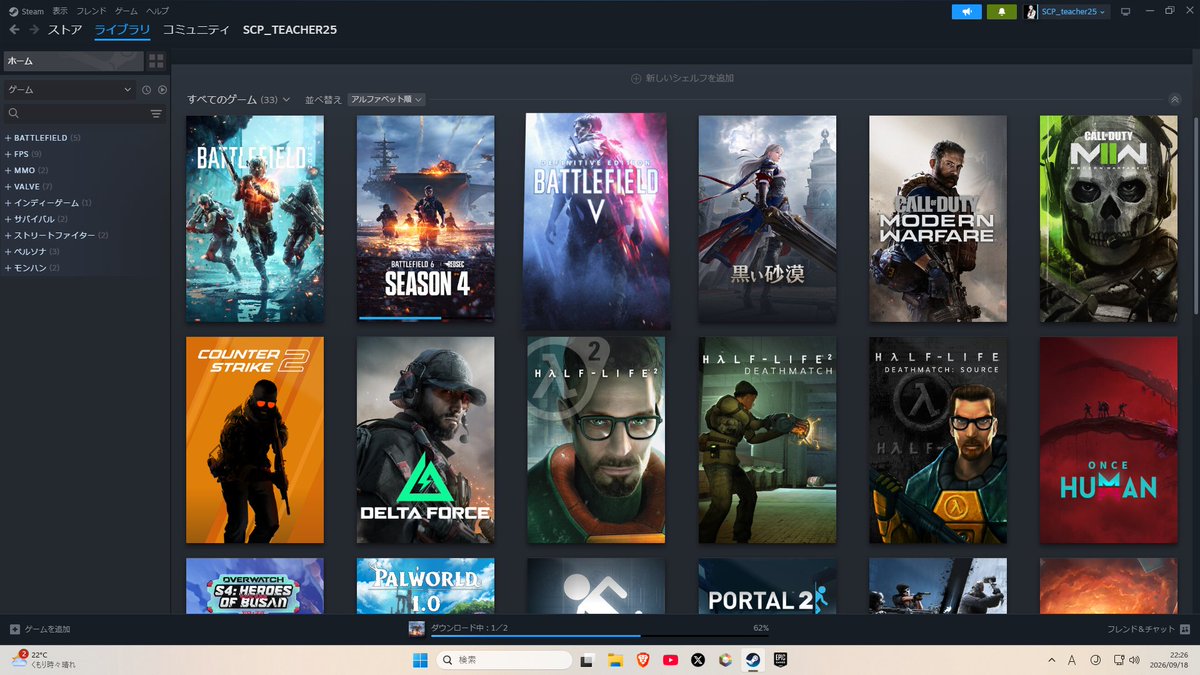
Task: Open the Counter-Strike 2 game cover
Action: point(255,440)
